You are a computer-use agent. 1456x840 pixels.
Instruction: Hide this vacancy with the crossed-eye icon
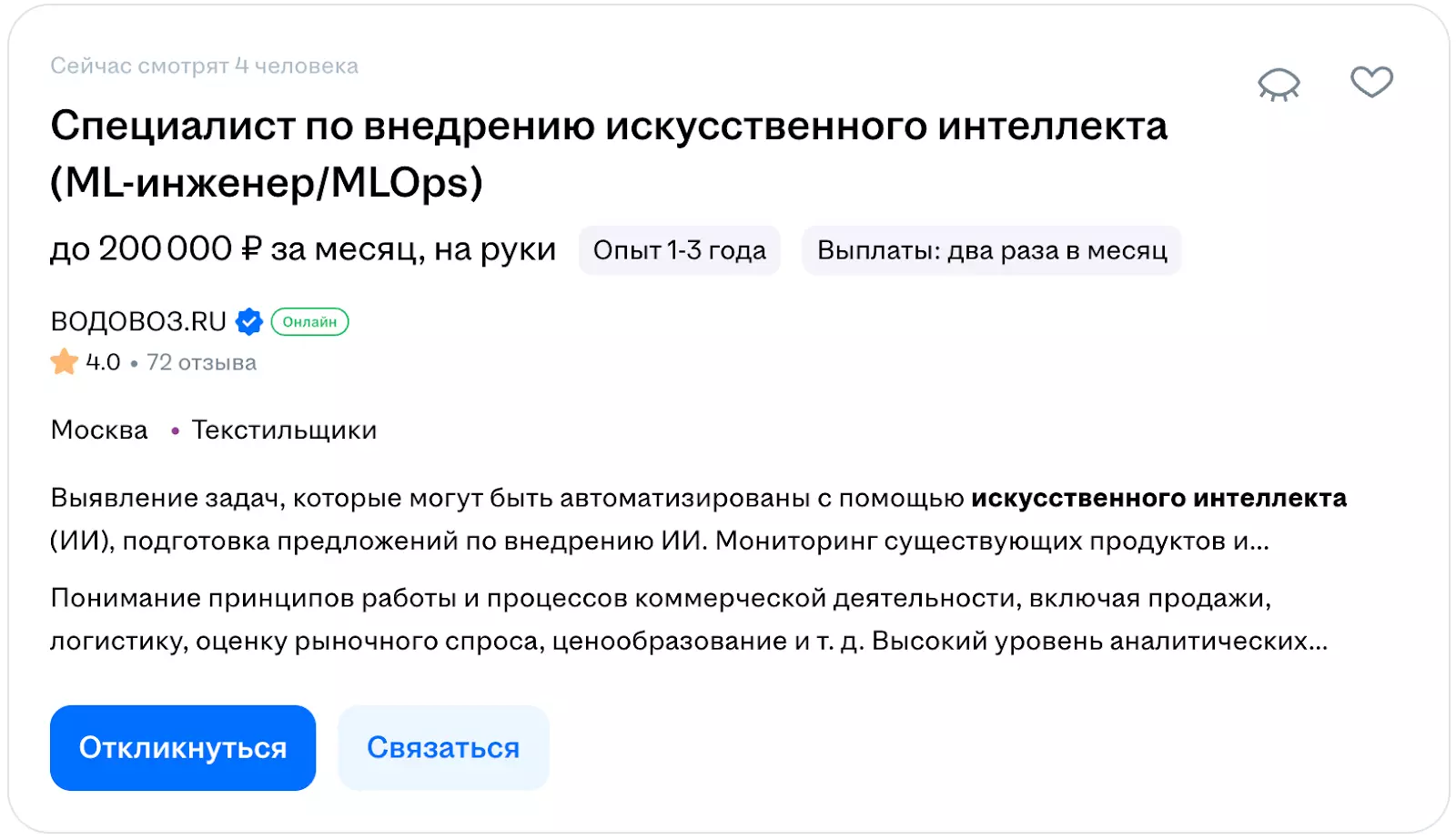pos(1279,84)
